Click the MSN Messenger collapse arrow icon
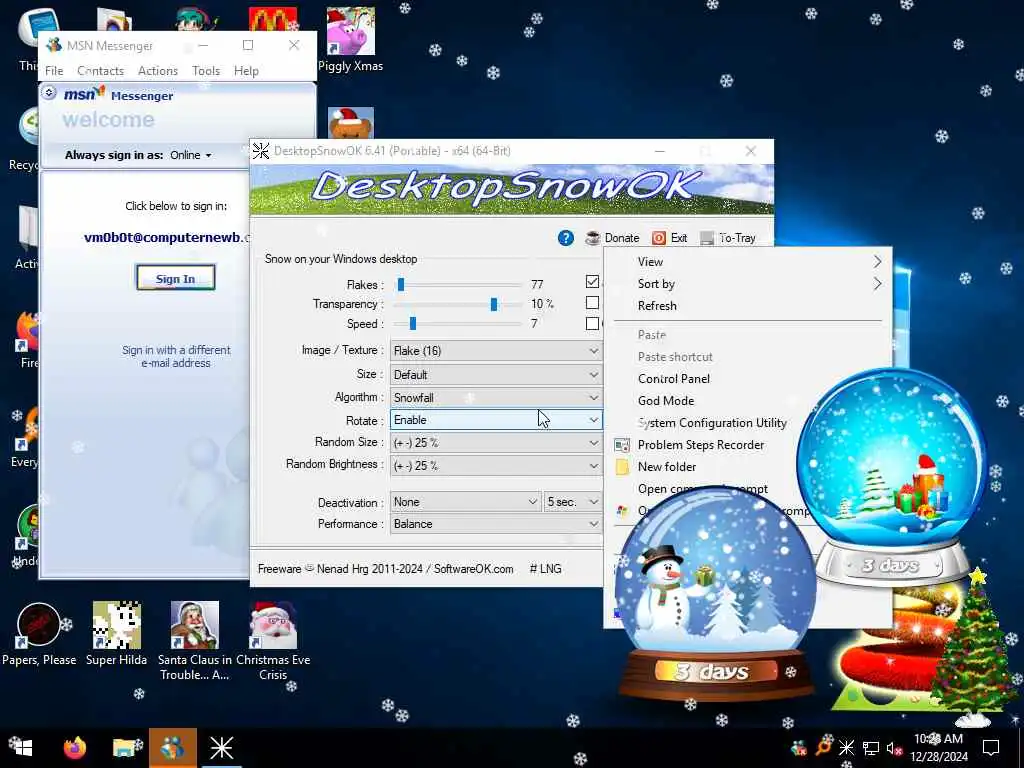This screenshot has height=768, width=1024. [49, 93]
